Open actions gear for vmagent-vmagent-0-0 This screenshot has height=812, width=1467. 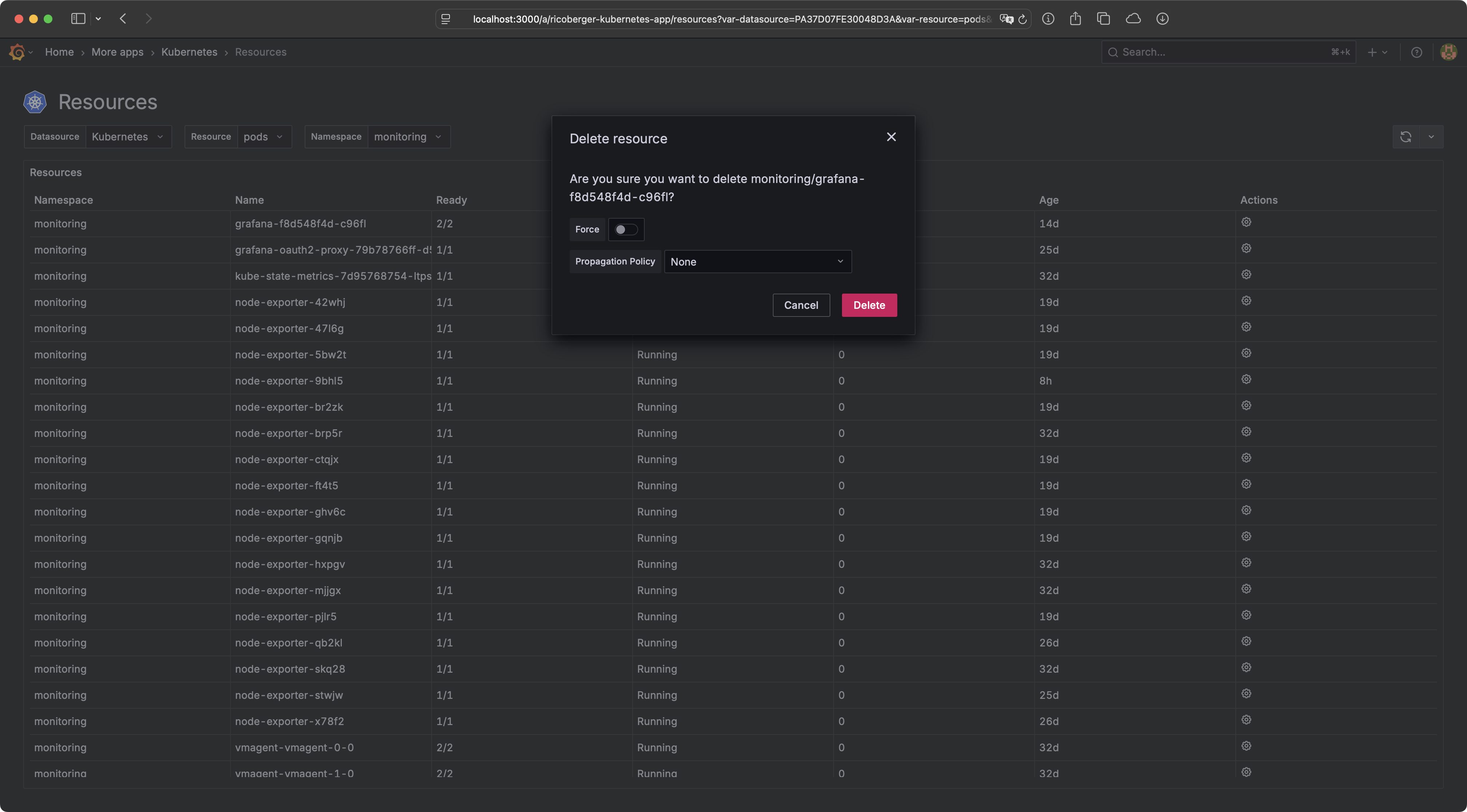1246,746
